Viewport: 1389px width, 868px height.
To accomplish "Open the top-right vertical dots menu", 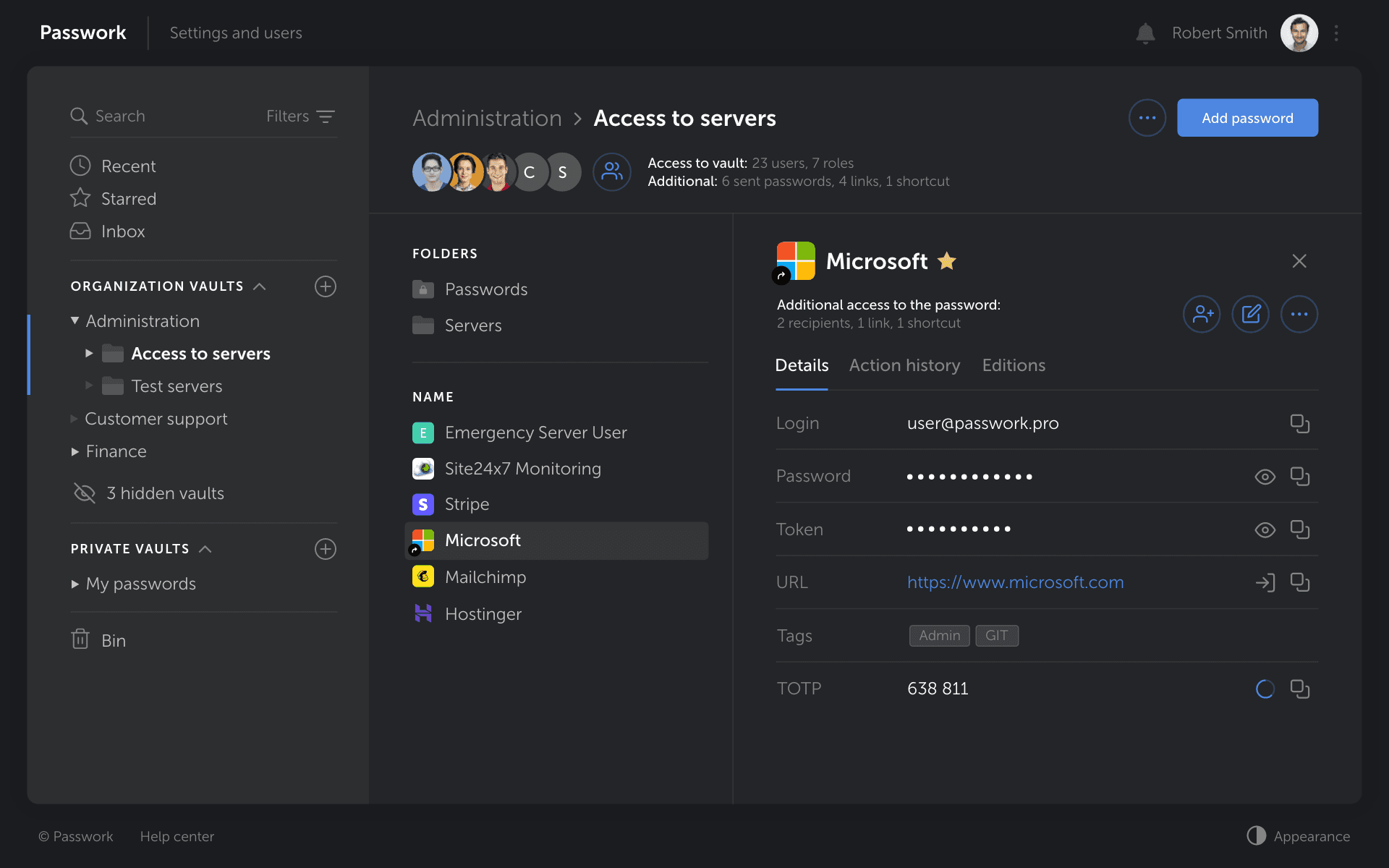I will [x=1336, y=33].
